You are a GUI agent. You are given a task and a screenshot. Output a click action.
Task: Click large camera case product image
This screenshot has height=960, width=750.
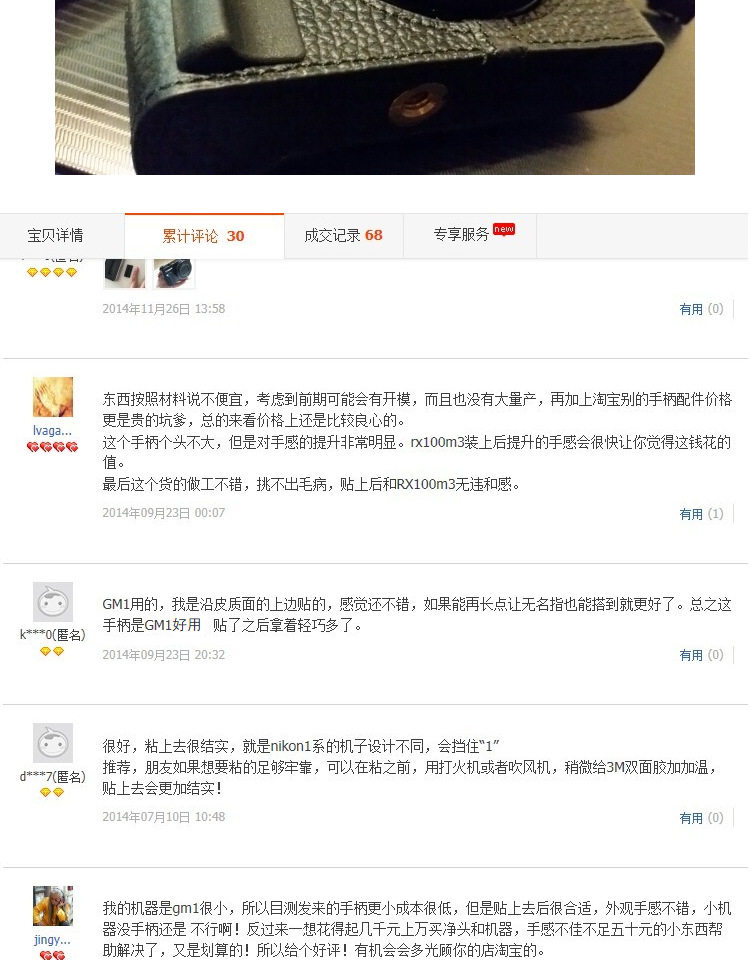[x=375, y=87]
